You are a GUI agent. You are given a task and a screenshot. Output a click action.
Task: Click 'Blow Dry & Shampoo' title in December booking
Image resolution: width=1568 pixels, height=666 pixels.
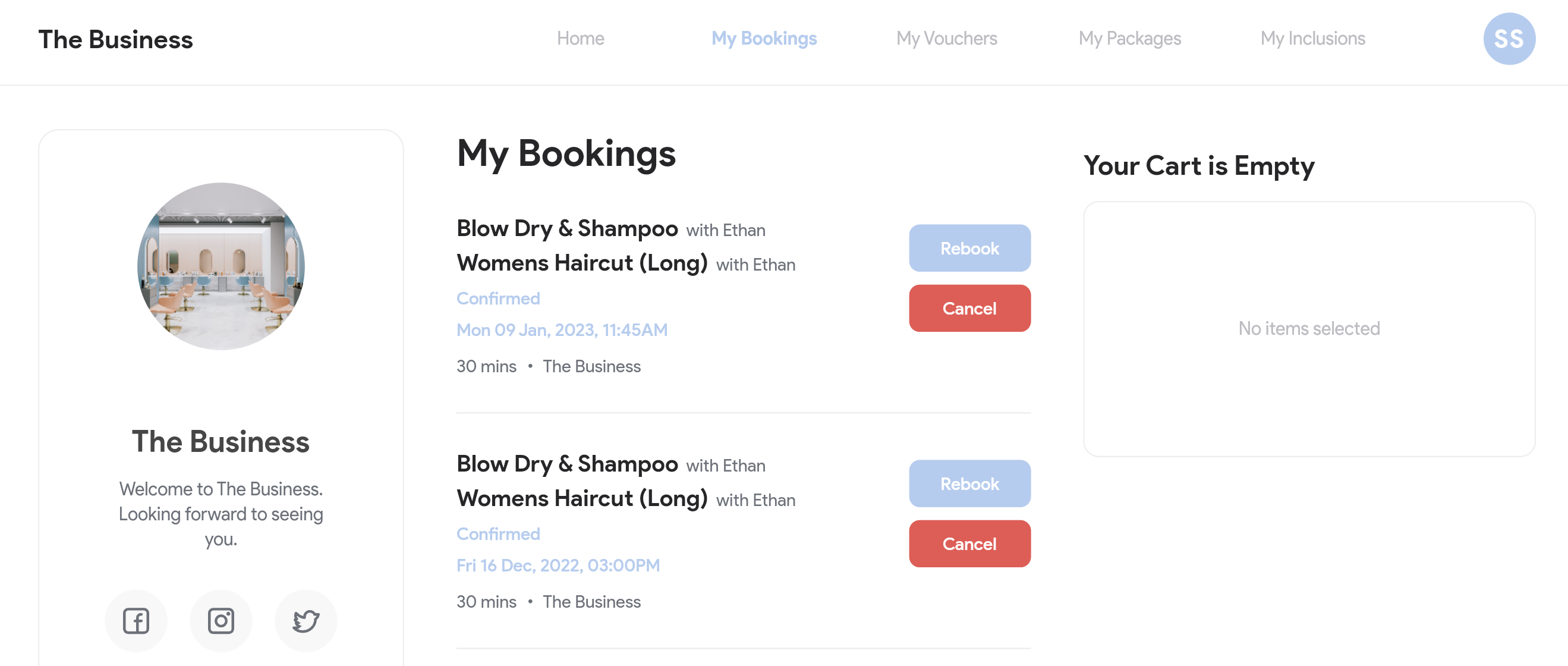[x=567, y=464]
